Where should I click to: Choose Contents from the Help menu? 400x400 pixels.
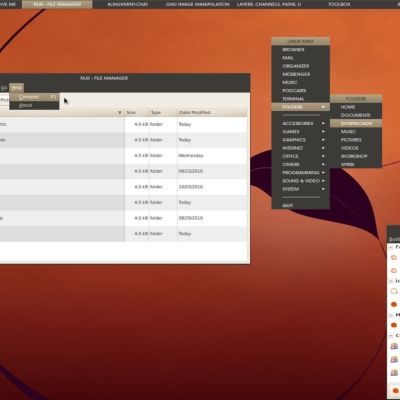pos(34,97)
